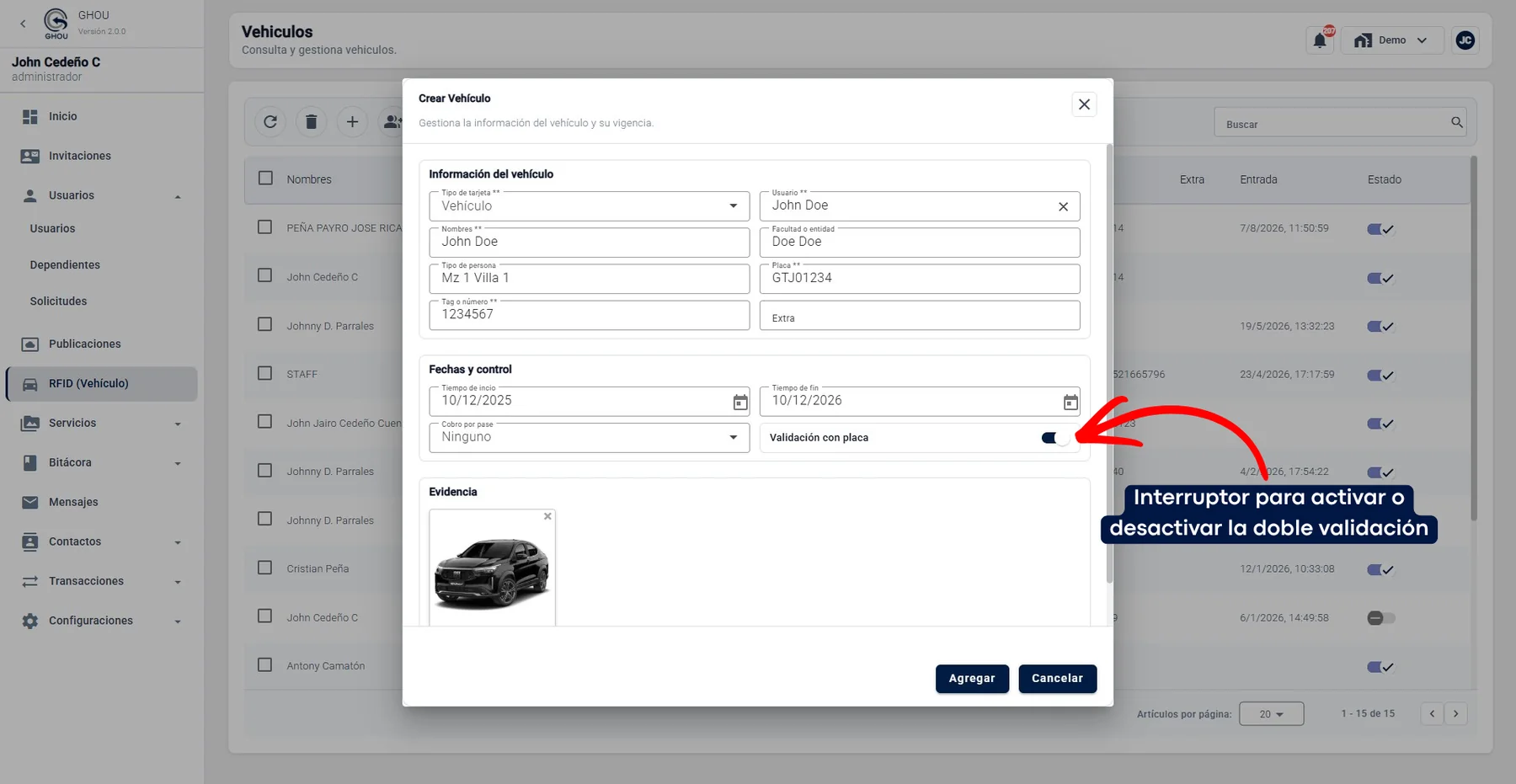The width and height of the screenshot is (1516, 784).
Task: Remove the car evidence image with its X
Action: [547, 516]
